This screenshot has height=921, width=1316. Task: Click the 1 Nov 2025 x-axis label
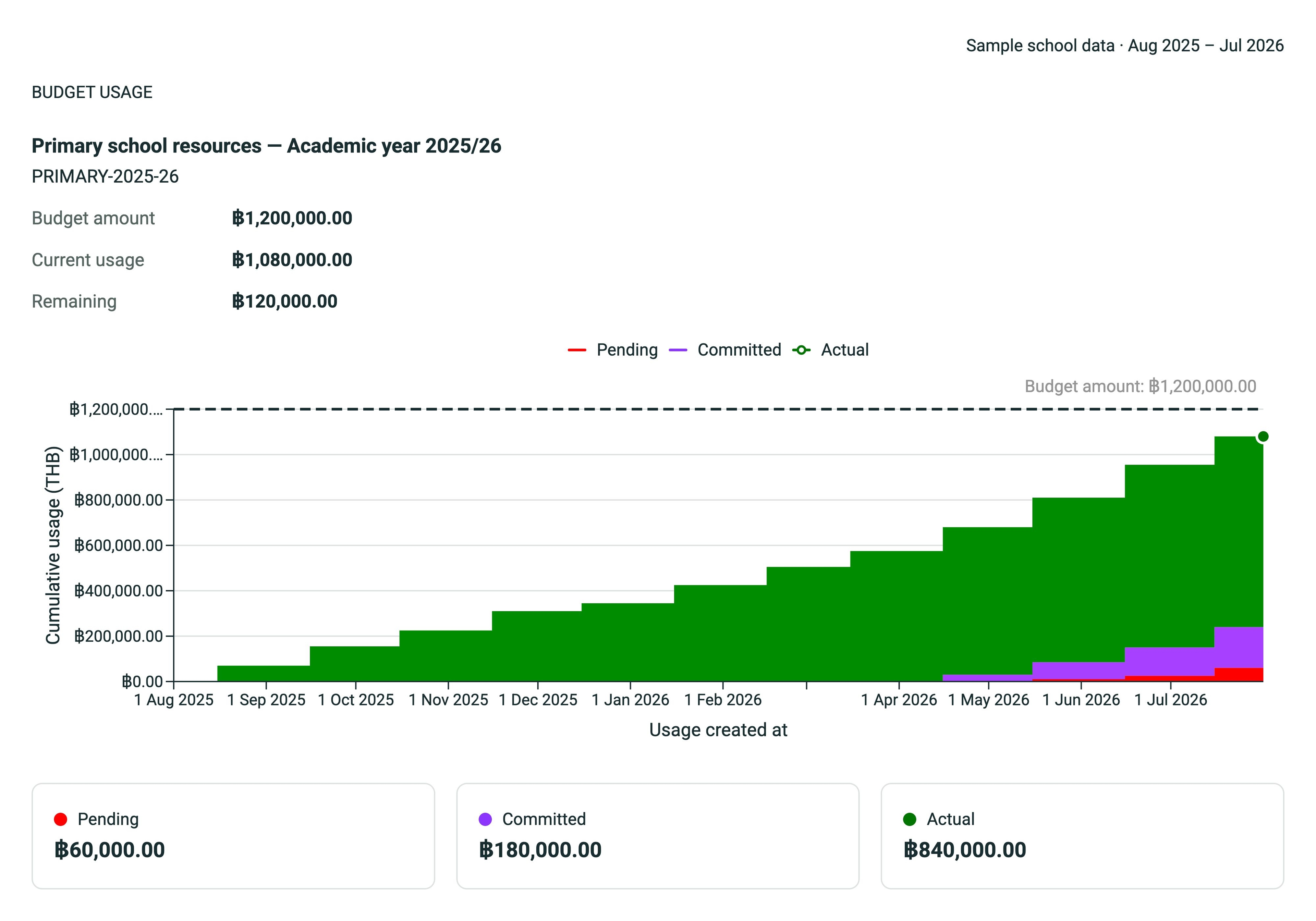click(x=448, y=700)
